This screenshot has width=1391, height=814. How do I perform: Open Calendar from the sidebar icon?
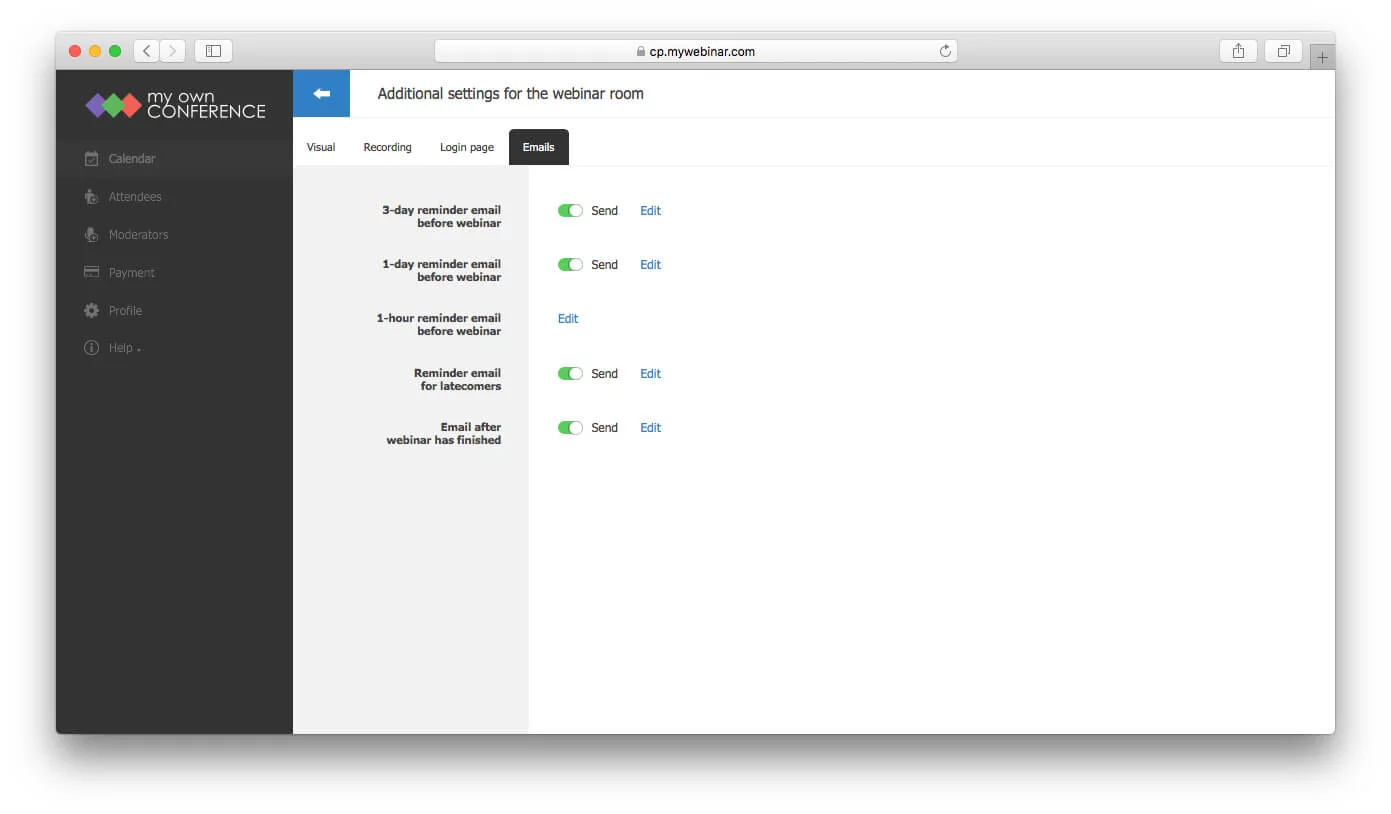[92, 158]
